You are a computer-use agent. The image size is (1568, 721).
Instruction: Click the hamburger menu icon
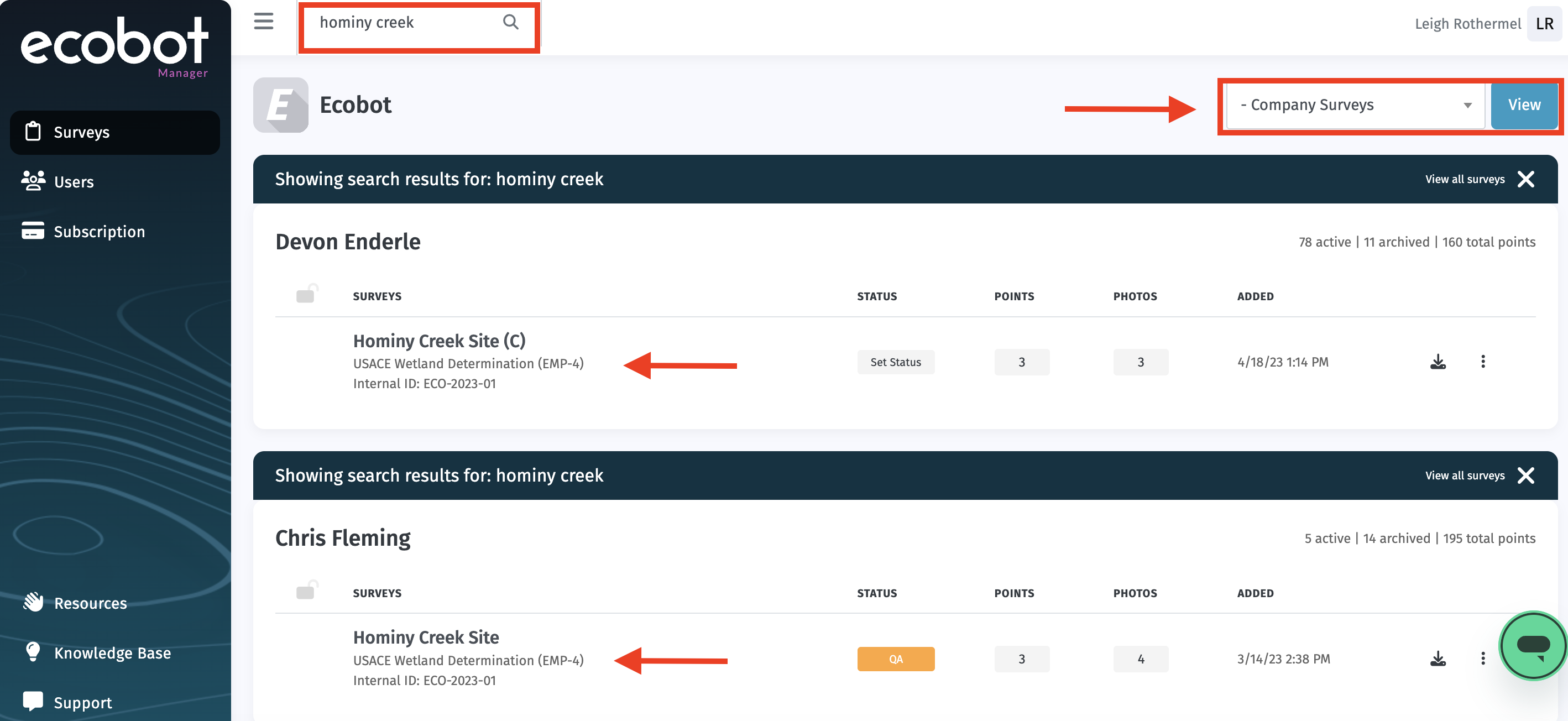[264, 22]
